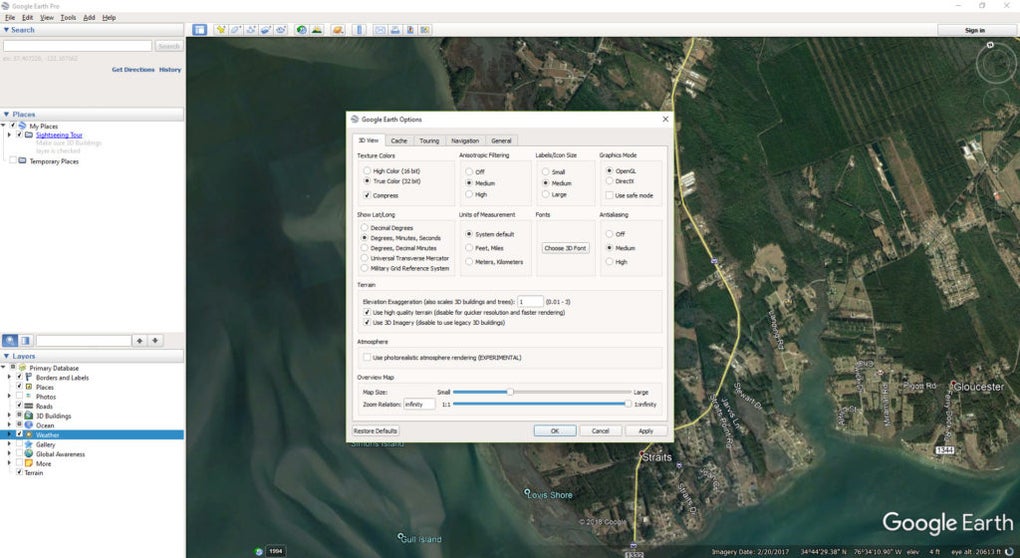1020x558 pixels.
Task: Click the Add Placemark pushpin icon
Action: point(221,30)
